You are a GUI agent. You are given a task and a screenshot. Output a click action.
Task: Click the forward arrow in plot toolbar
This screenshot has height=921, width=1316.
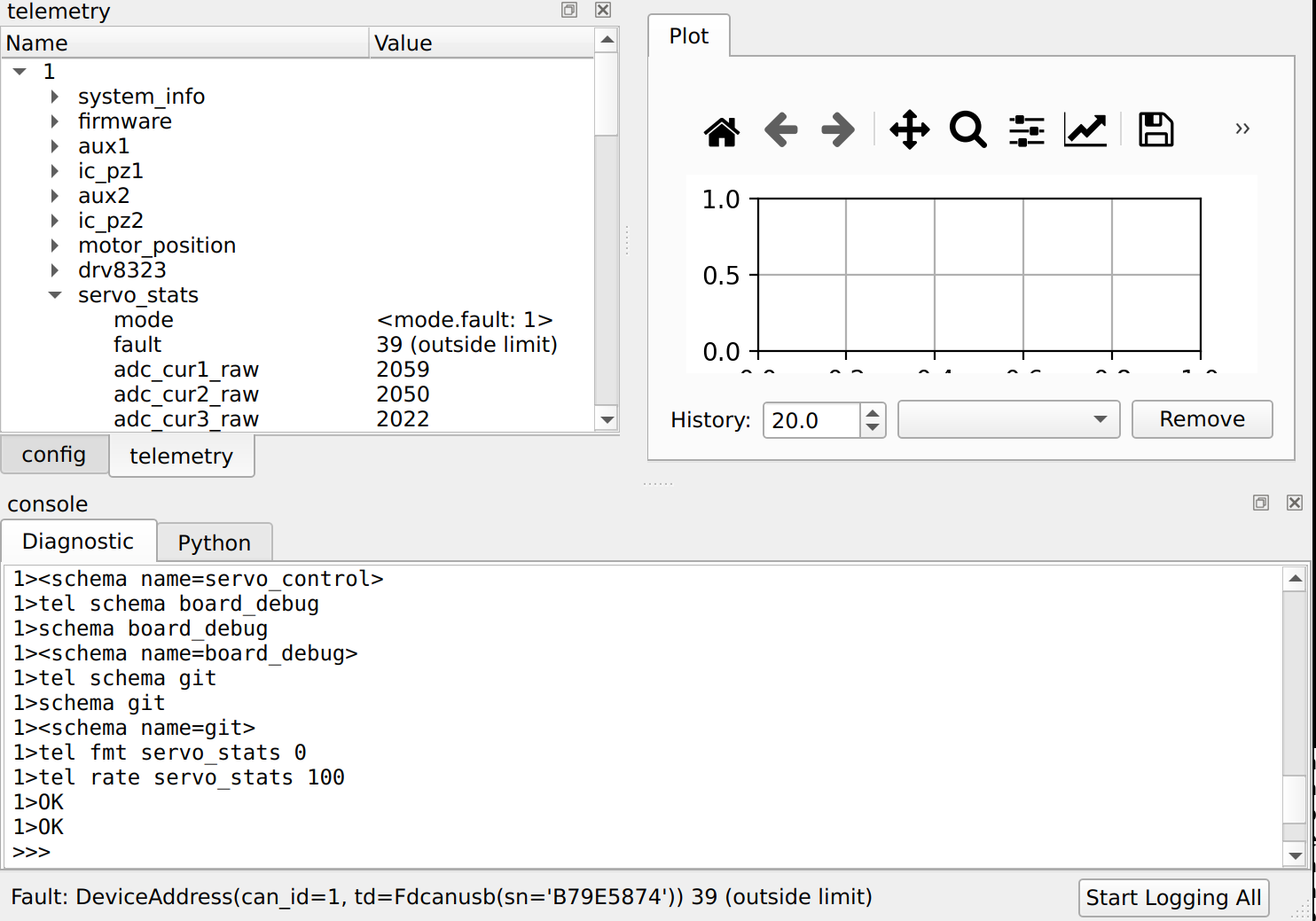837,130
